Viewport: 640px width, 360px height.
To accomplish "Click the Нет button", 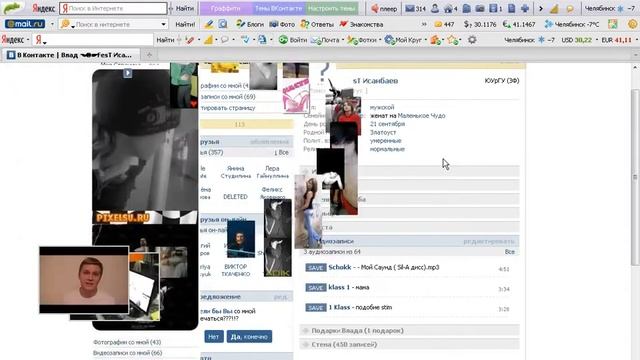I will tap(213, 337).
